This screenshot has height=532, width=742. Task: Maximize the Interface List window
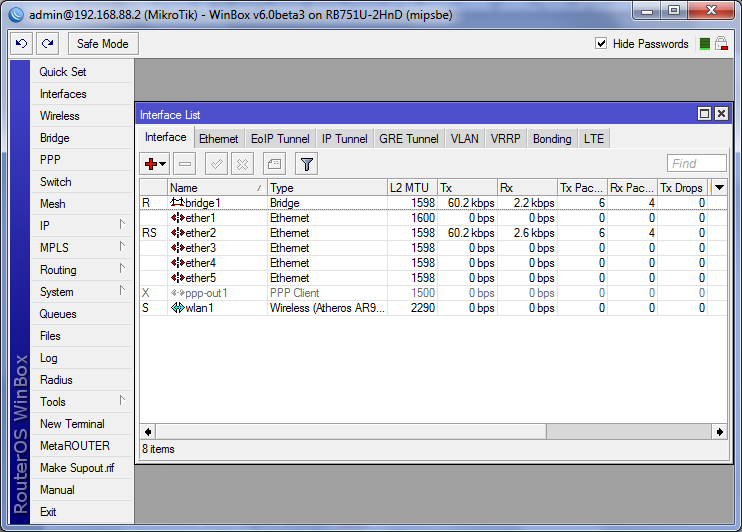pos(705,114)
